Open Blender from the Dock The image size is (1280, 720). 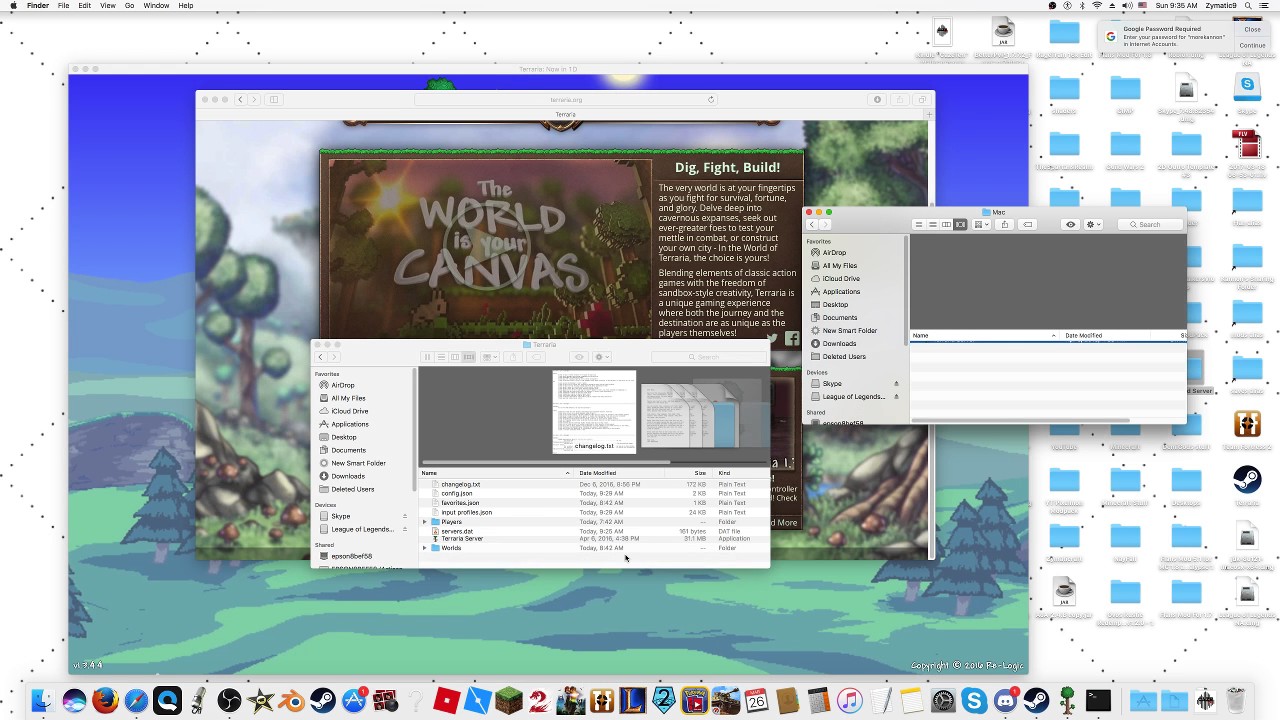point(291,701)
